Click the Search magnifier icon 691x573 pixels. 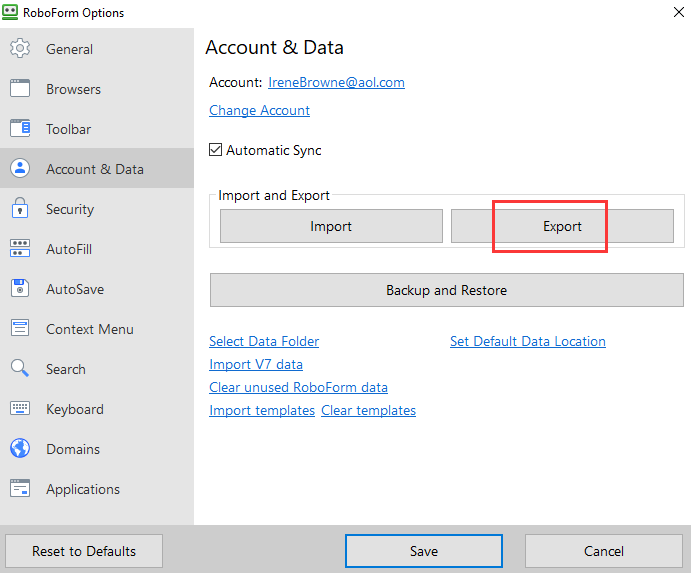click(x=20, y=369)
